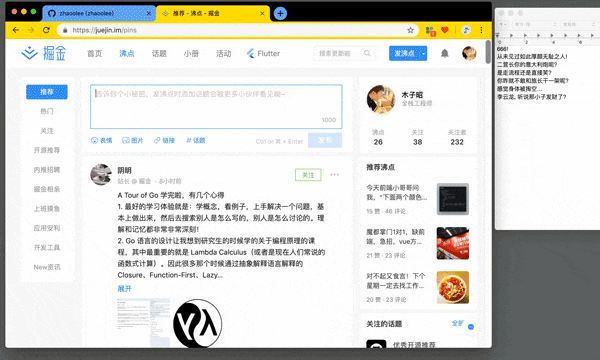Open the first dropdown in the text editor toolbar
Image resolution: width=600 pixels, height=360 pixels.
tap(503, 24)
